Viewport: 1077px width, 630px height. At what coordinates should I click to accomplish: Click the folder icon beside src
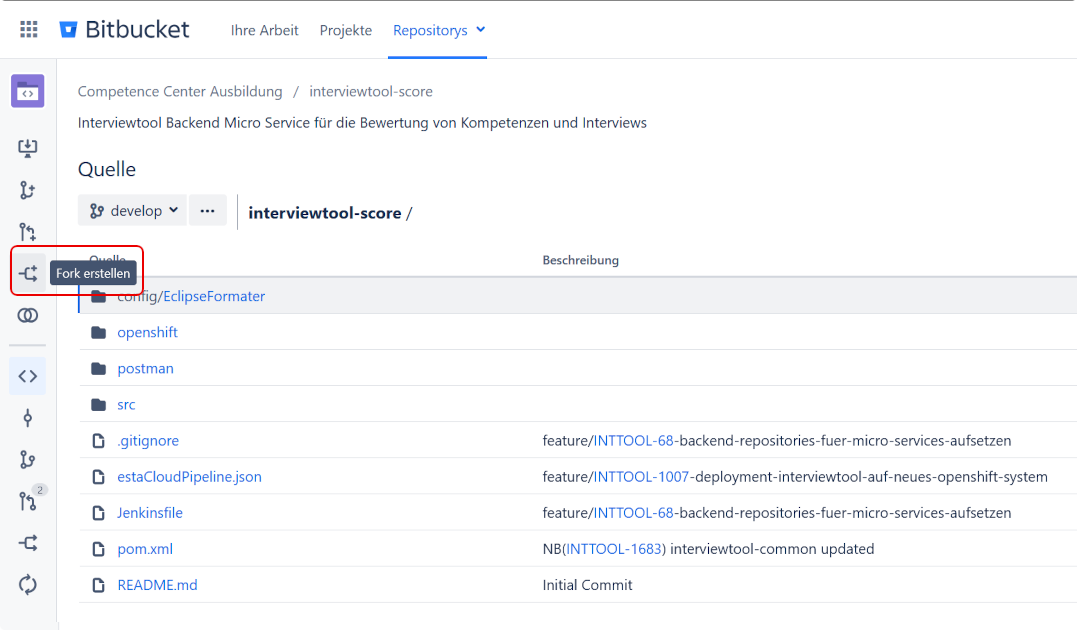point(99,405)
